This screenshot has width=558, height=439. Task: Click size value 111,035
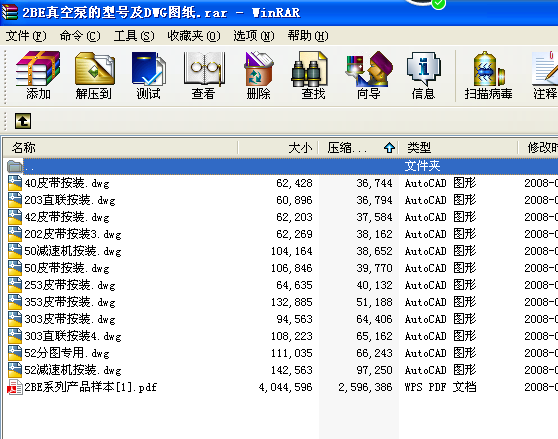pos(291,353)
